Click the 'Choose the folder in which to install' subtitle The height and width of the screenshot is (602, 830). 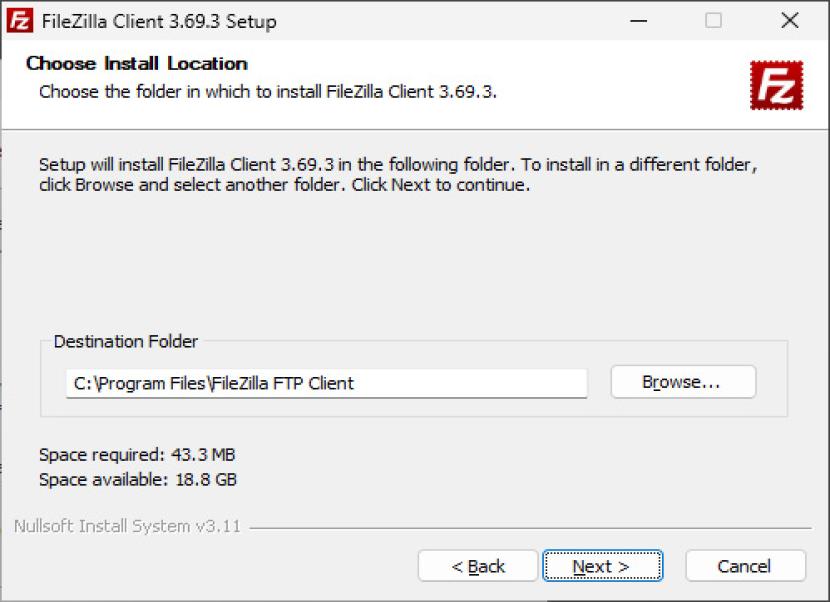[268, 92]
